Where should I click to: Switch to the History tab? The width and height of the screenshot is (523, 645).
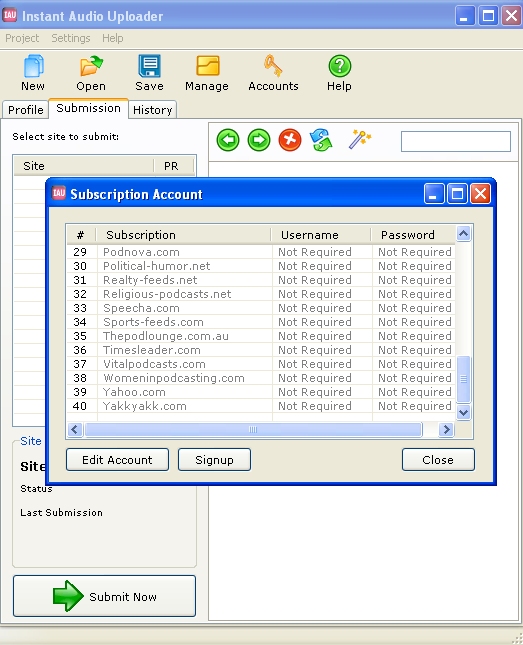153,110
